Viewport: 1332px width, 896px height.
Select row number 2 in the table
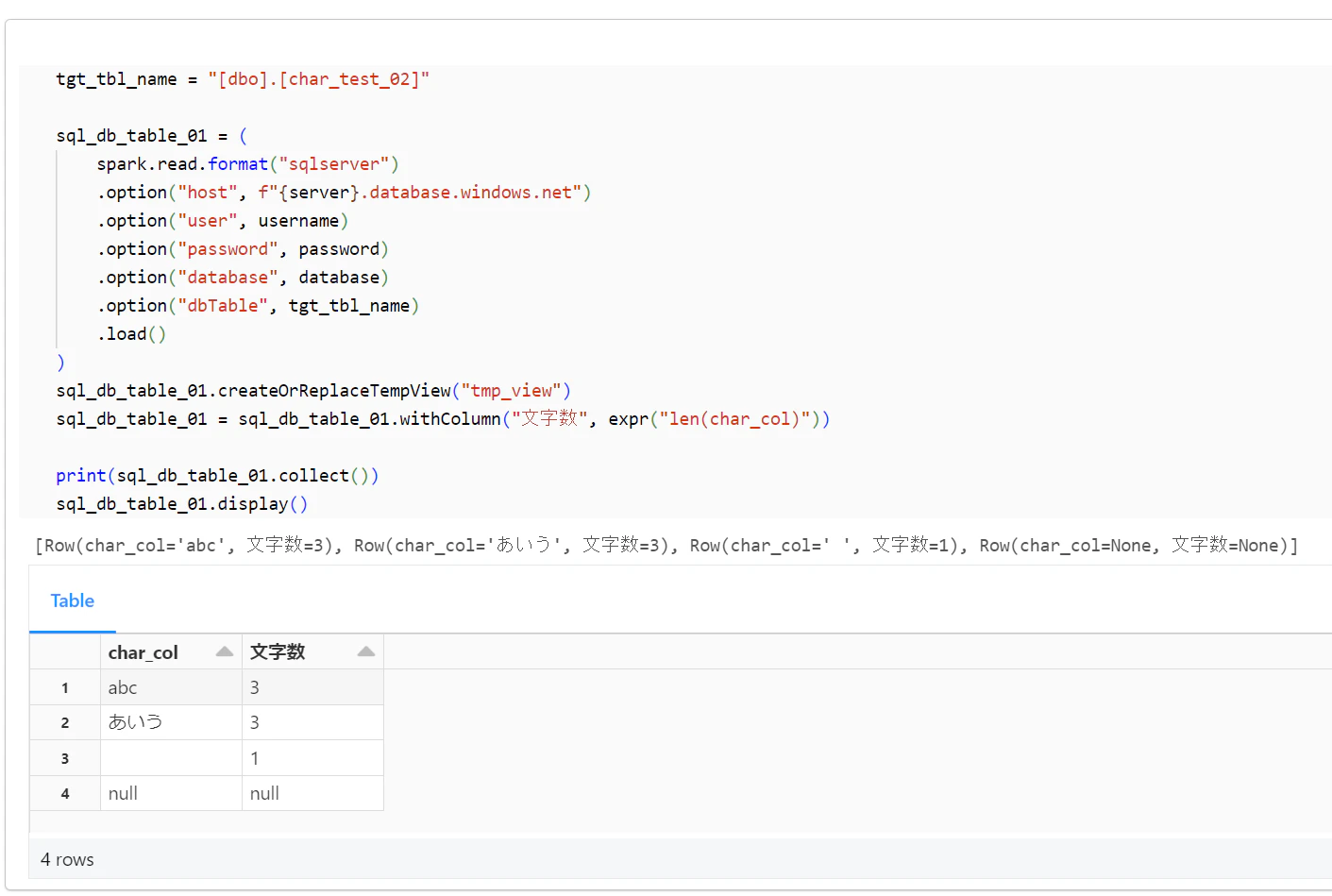[65, 722]
